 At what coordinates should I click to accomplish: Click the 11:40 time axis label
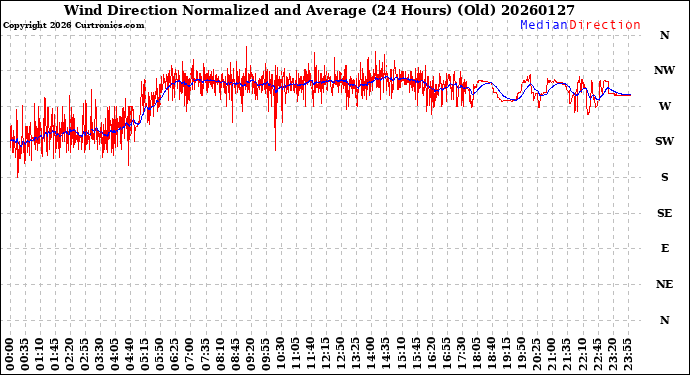(x=310, y=355)
